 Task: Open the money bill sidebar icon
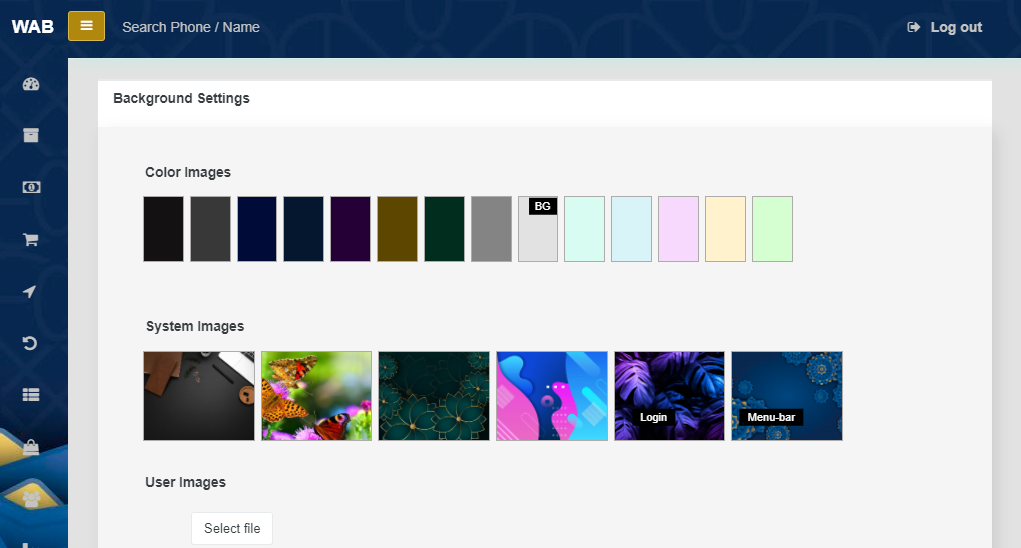point(30,187)
